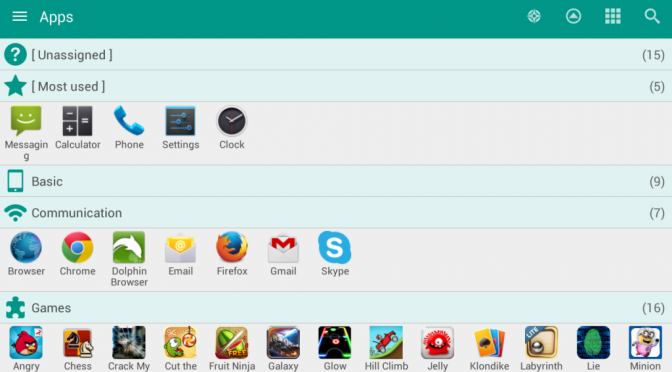
Task: Collapse the Most used category
Action: (x=336, y=86)
